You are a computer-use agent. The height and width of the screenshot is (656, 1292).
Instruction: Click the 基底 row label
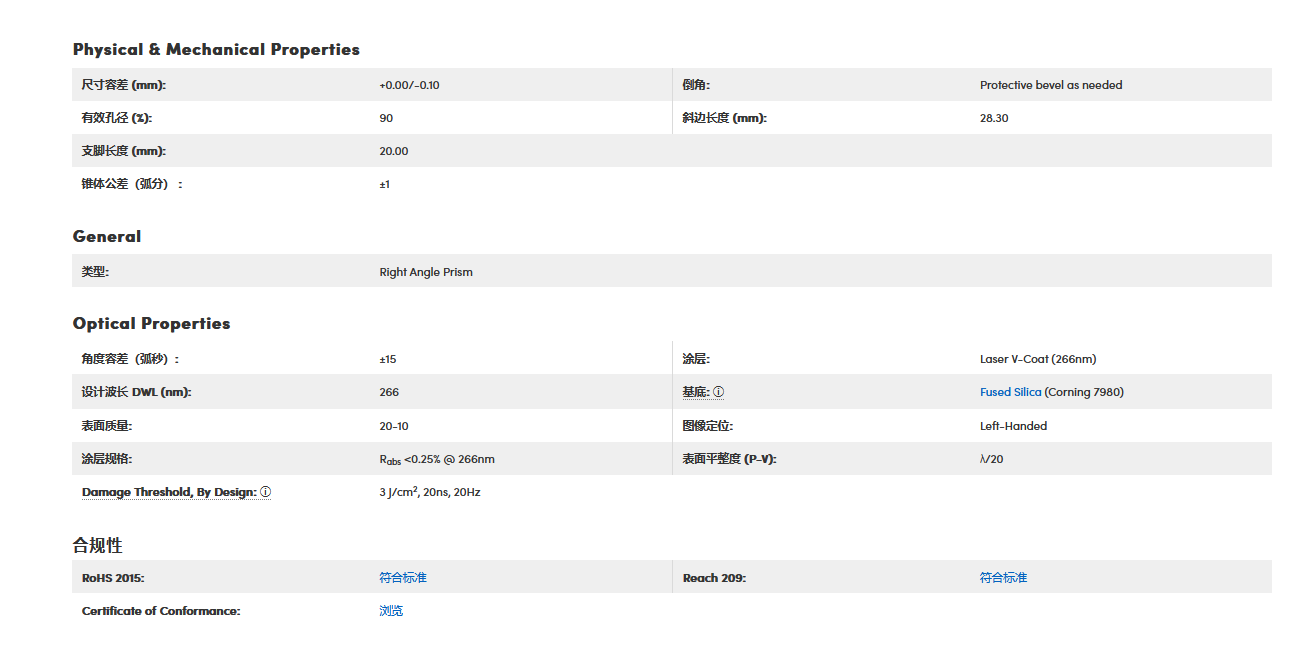(695, 392)
